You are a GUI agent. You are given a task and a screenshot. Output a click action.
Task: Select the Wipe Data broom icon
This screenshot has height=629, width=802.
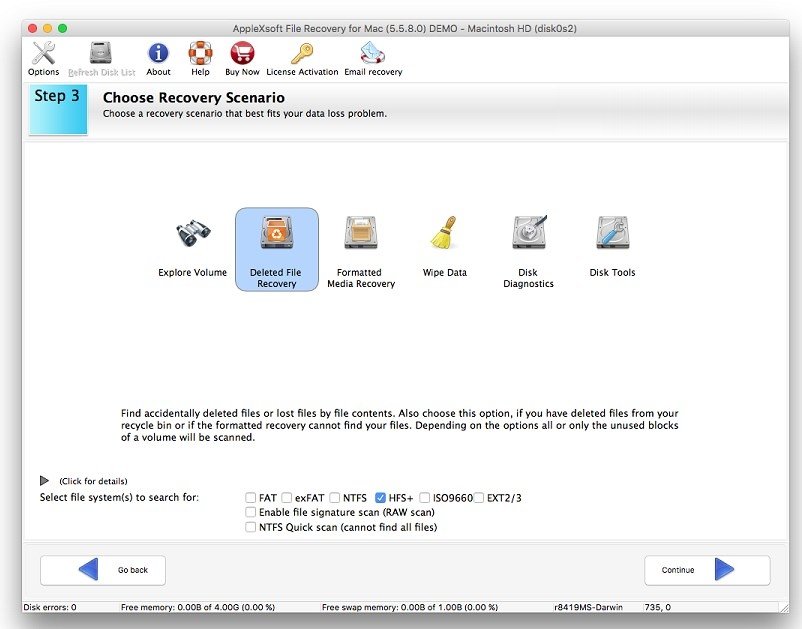[444, 233]
